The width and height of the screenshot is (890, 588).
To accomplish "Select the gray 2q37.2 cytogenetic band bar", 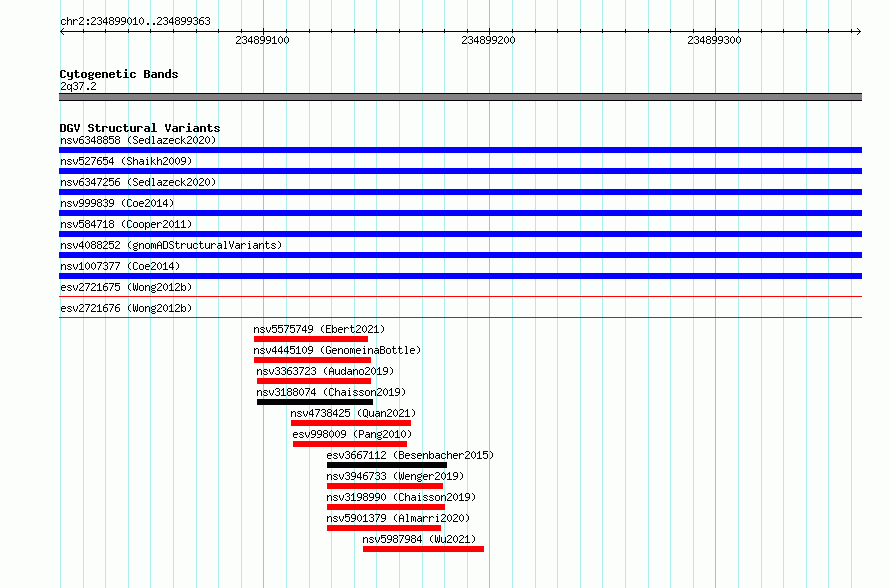I will [x=460, y=97].
